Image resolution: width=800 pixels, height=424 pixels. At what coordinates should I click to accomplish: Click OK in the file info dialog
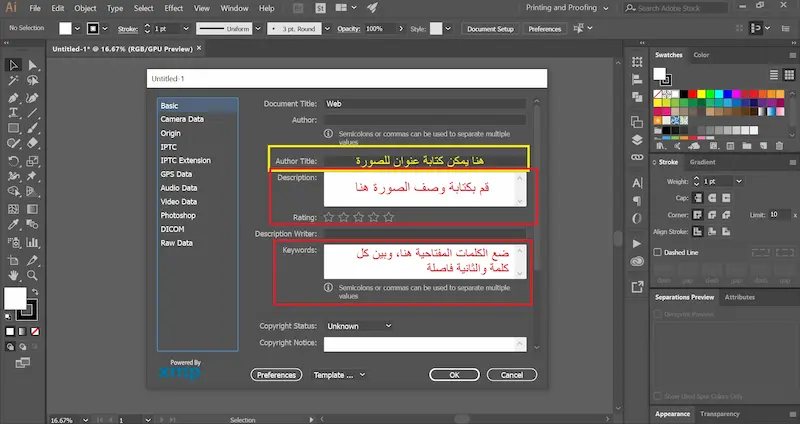pyautogui.click(x=455, y=375)
